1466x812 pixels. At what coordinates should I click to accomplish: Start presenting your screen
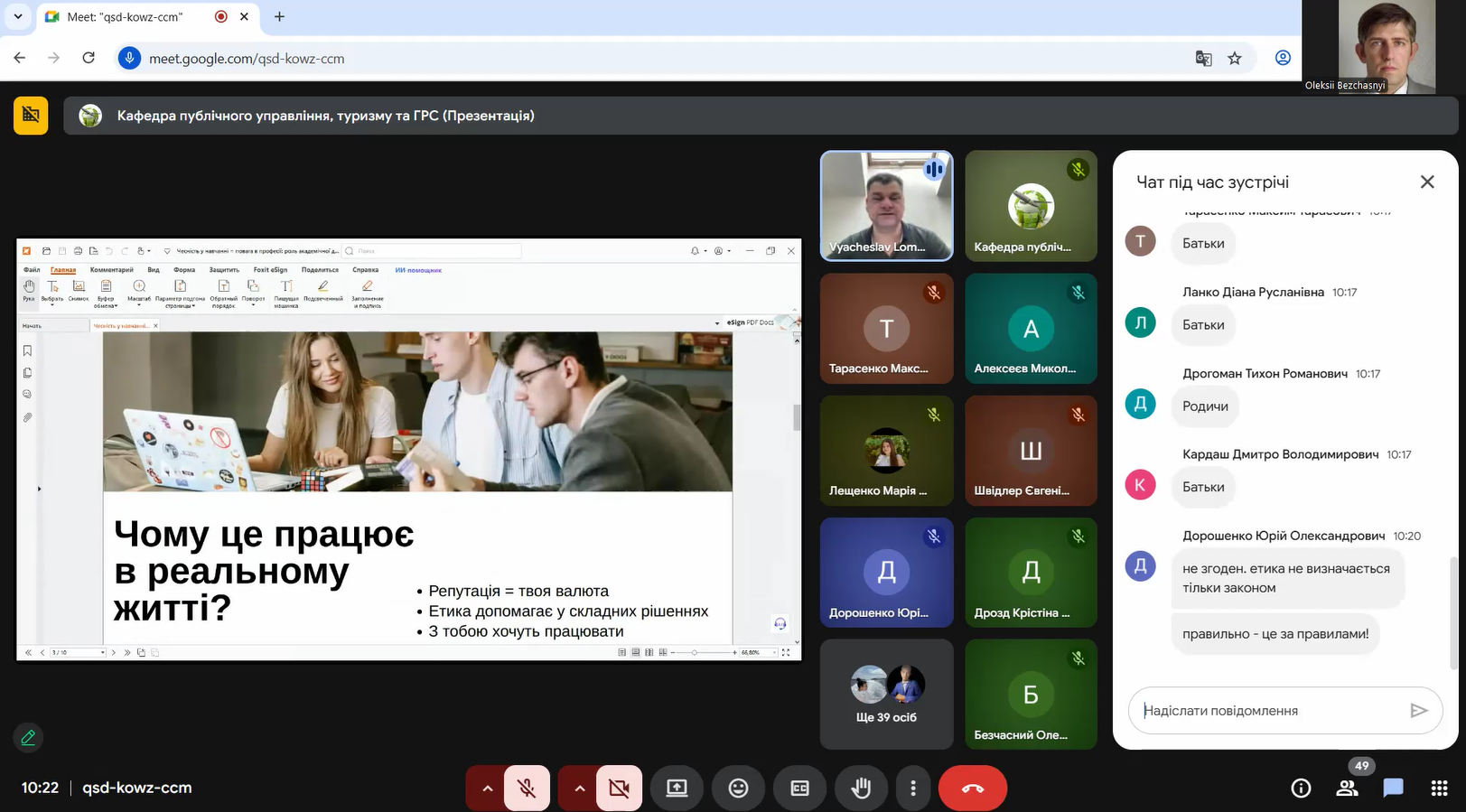(677, 789)
